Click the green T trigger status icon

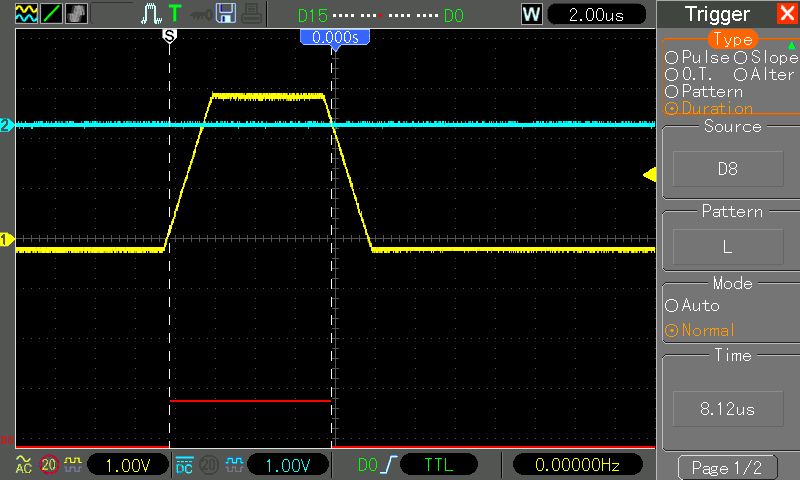pyautogui.click(x=175, y=14)
